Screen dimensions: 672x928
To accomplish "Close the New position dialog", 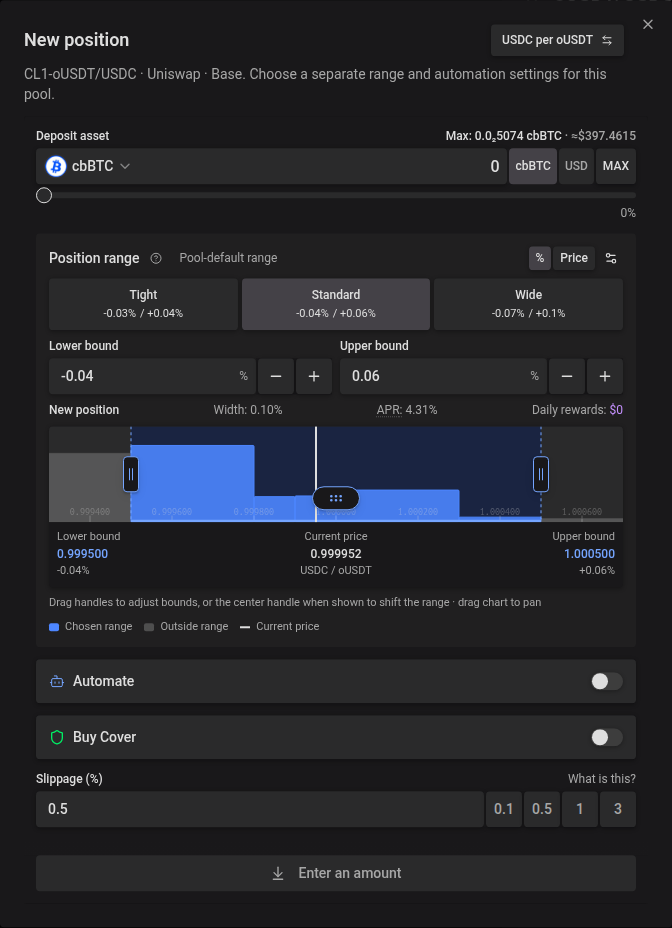I will click(648, 24).
